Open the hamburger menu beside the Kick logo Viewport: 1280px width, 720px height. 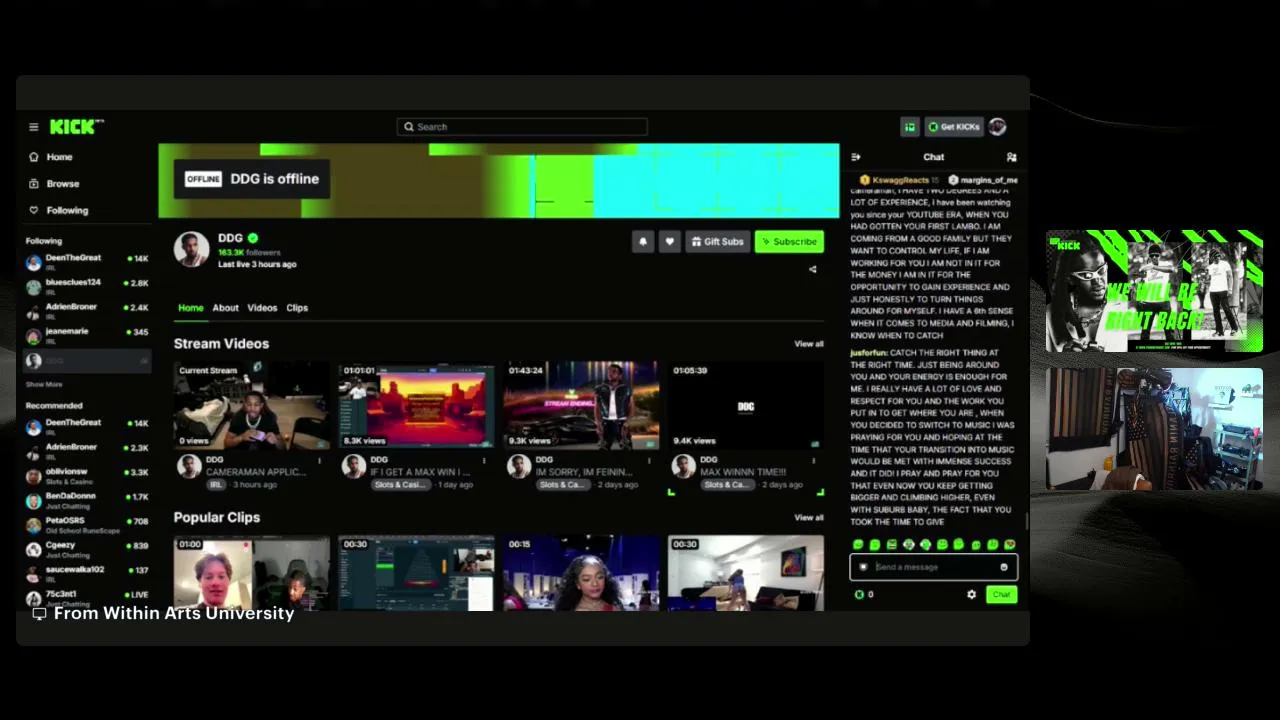pos(33,127)
